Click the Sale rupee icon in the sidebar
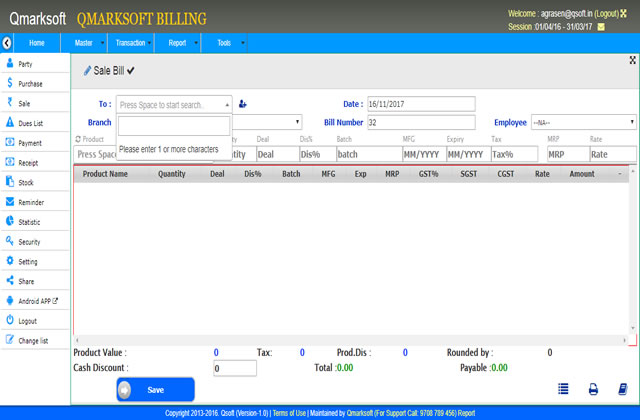This screenshot has width=640, height=420. coord(10,102)
